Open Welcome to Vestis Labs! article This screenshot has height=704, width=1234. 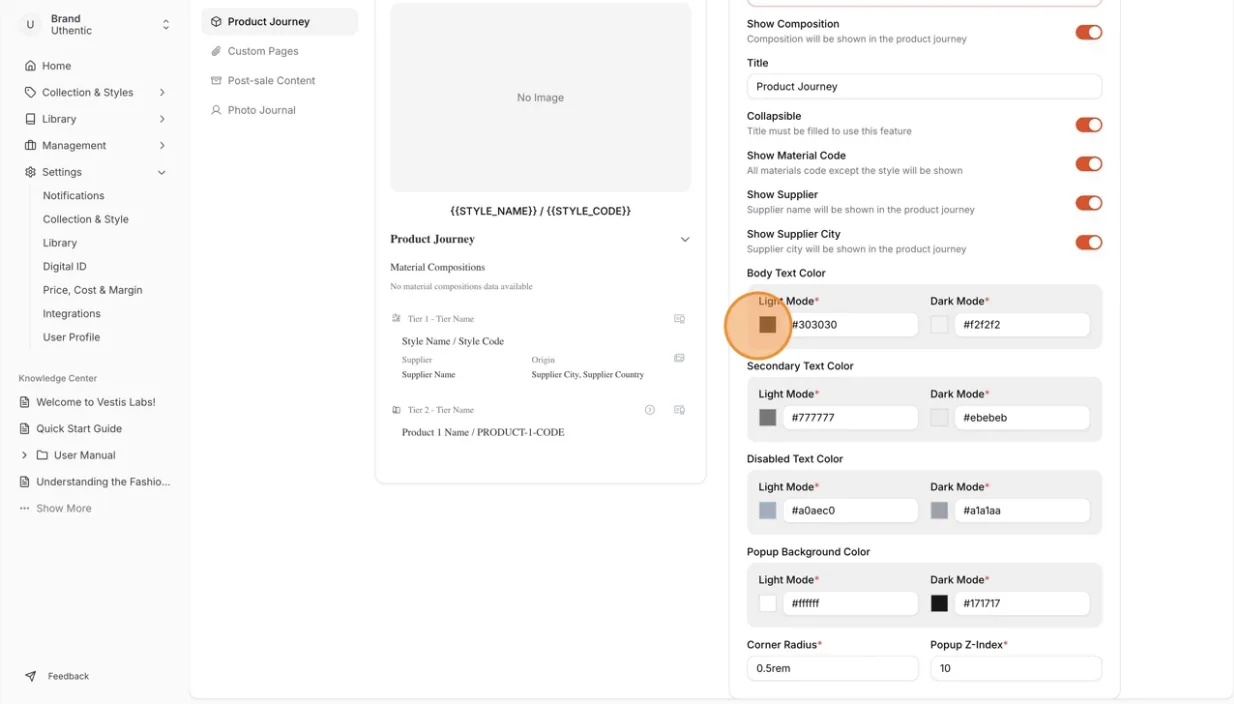point(96,402)
